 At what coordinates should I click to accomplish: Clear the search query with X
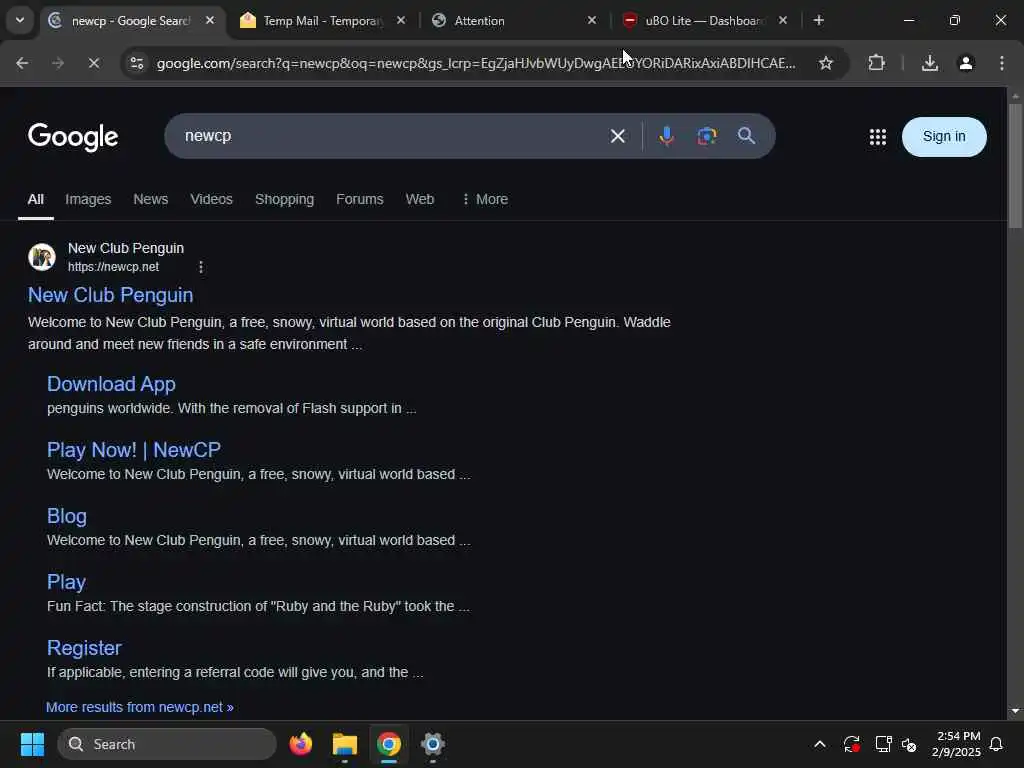(618, 136)
